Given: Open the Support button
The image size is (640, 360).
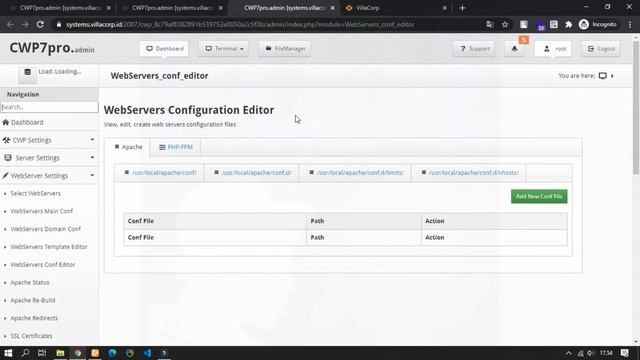Looking at the screenshot, I should (474, 49).
